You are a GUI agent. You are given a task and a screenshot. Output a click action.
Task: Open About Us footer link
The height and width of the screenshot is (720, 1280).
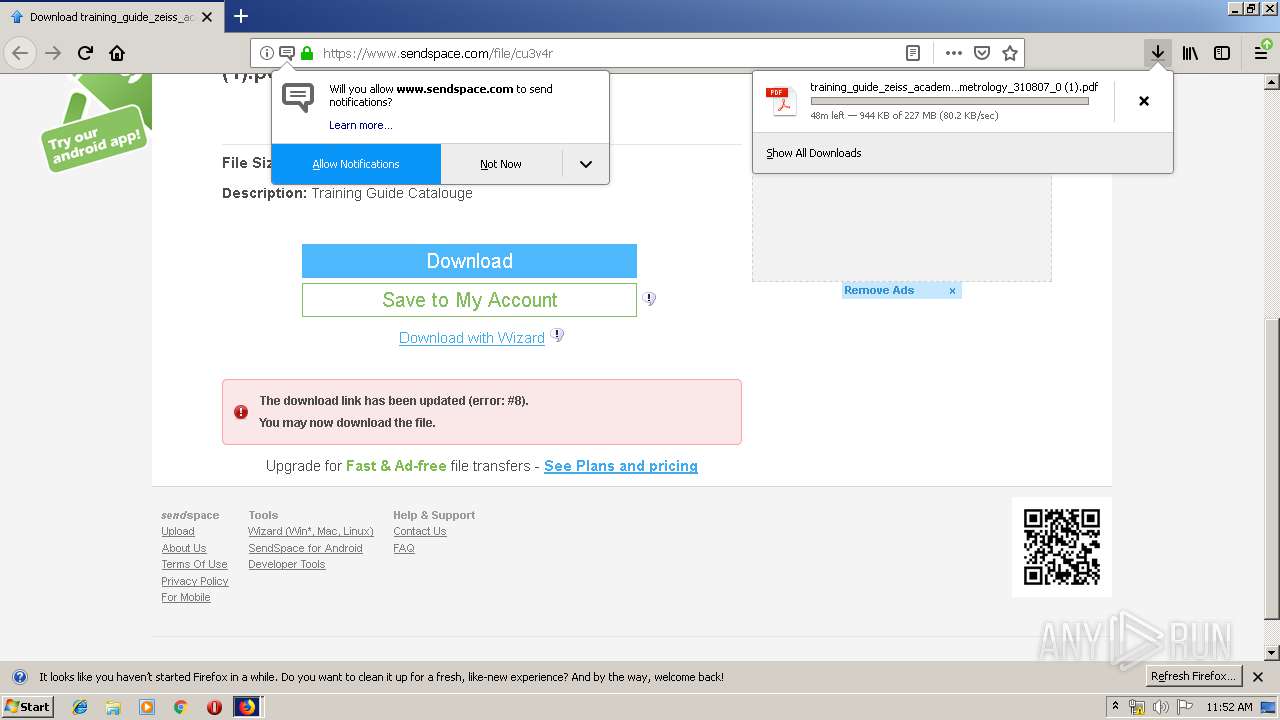point(184,548)
